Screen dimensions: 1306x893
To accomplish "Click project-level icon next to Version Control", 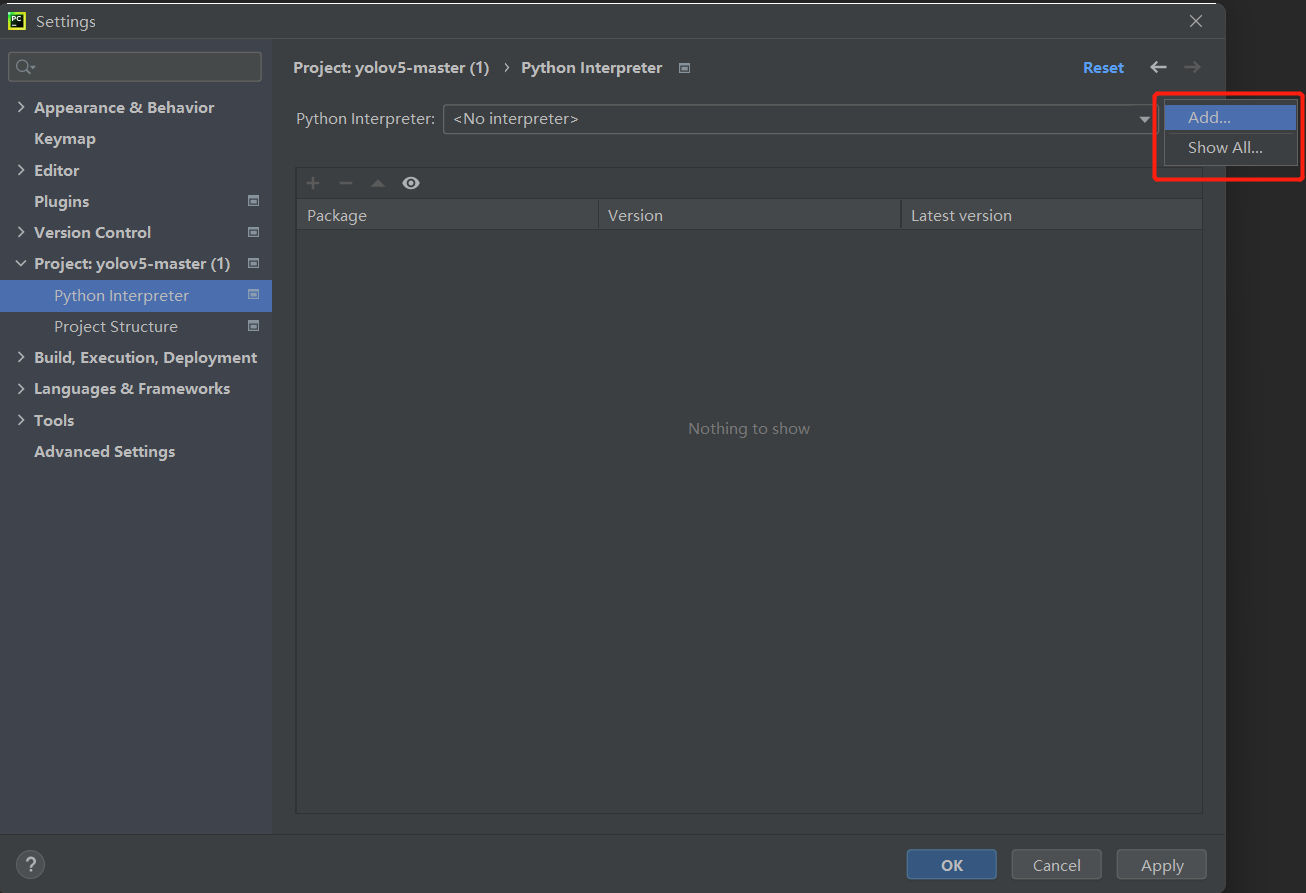I will pyautogui.click(x=253, y=232).
